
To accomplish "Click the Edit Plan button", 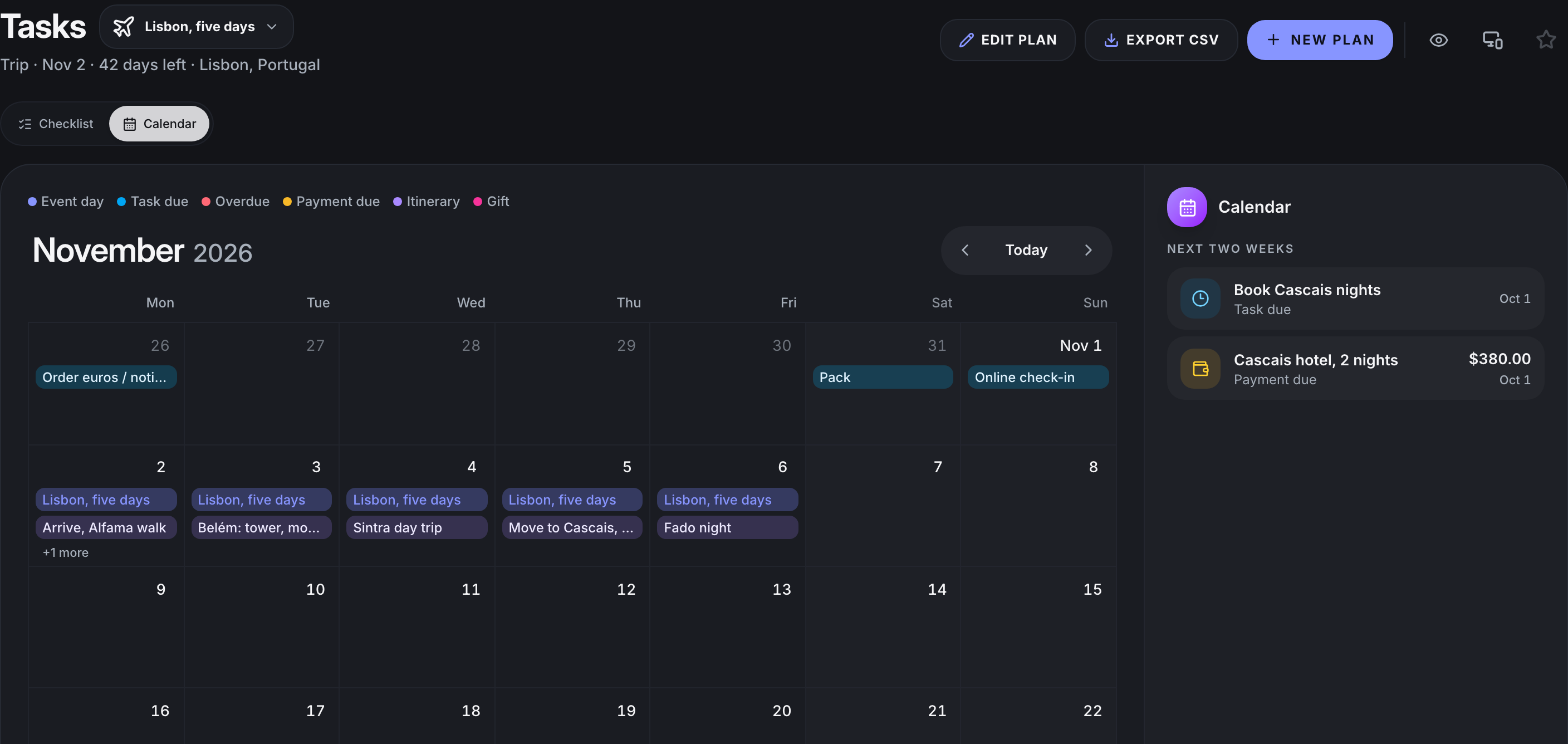I will coord(1007,40).
